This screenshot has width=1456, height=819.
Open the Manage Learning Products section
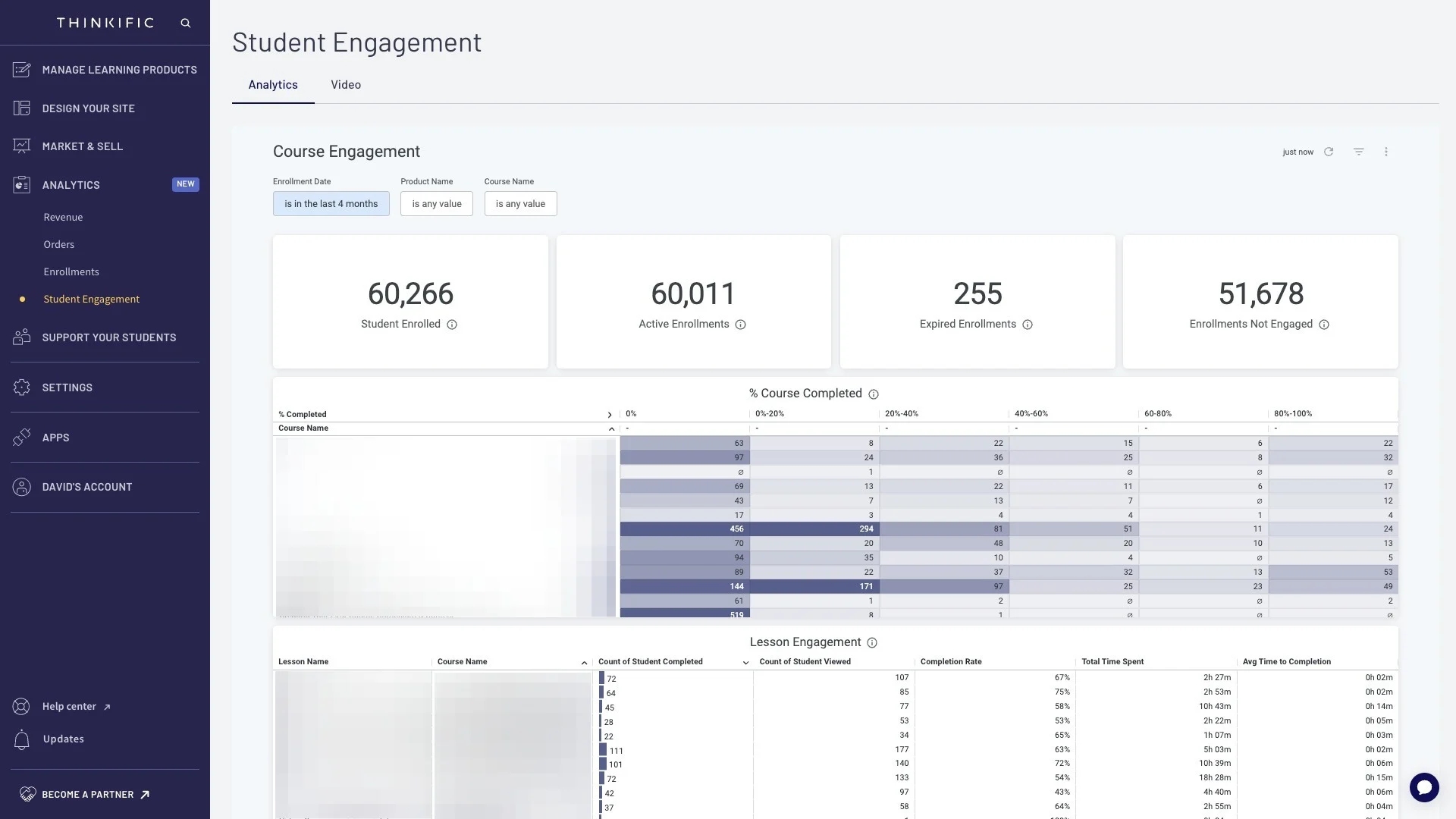[22, 70]
